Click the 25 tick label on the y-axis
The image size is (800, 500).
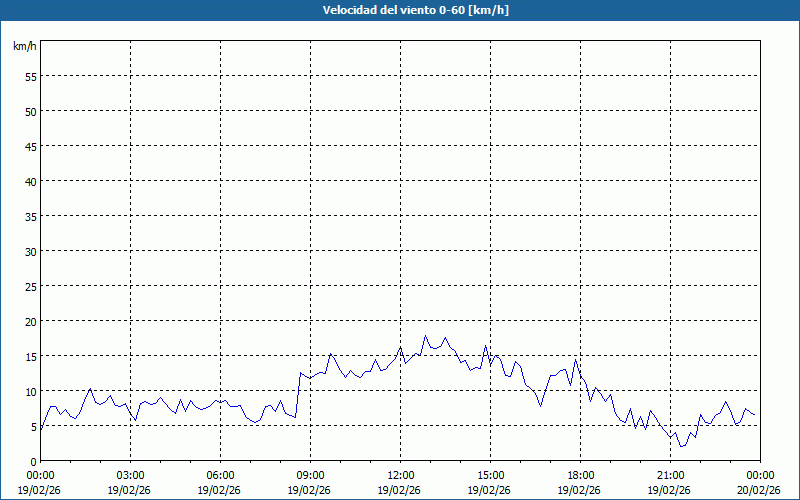click(30, 286)
